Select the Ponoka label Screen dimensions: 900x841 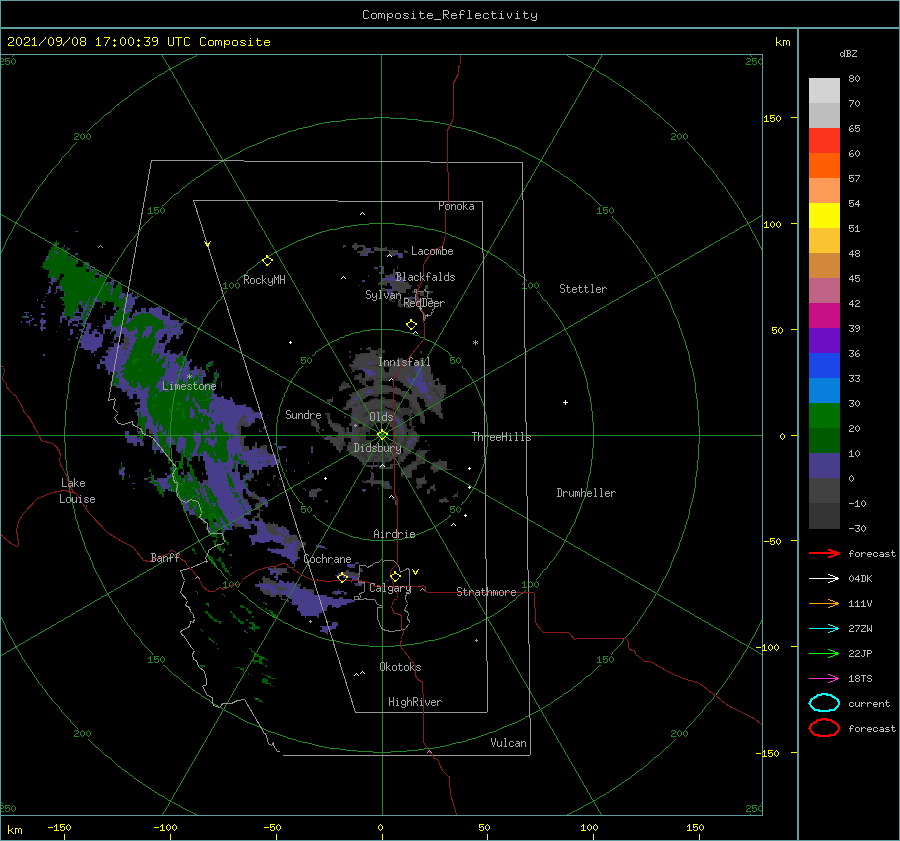point(456,206)
